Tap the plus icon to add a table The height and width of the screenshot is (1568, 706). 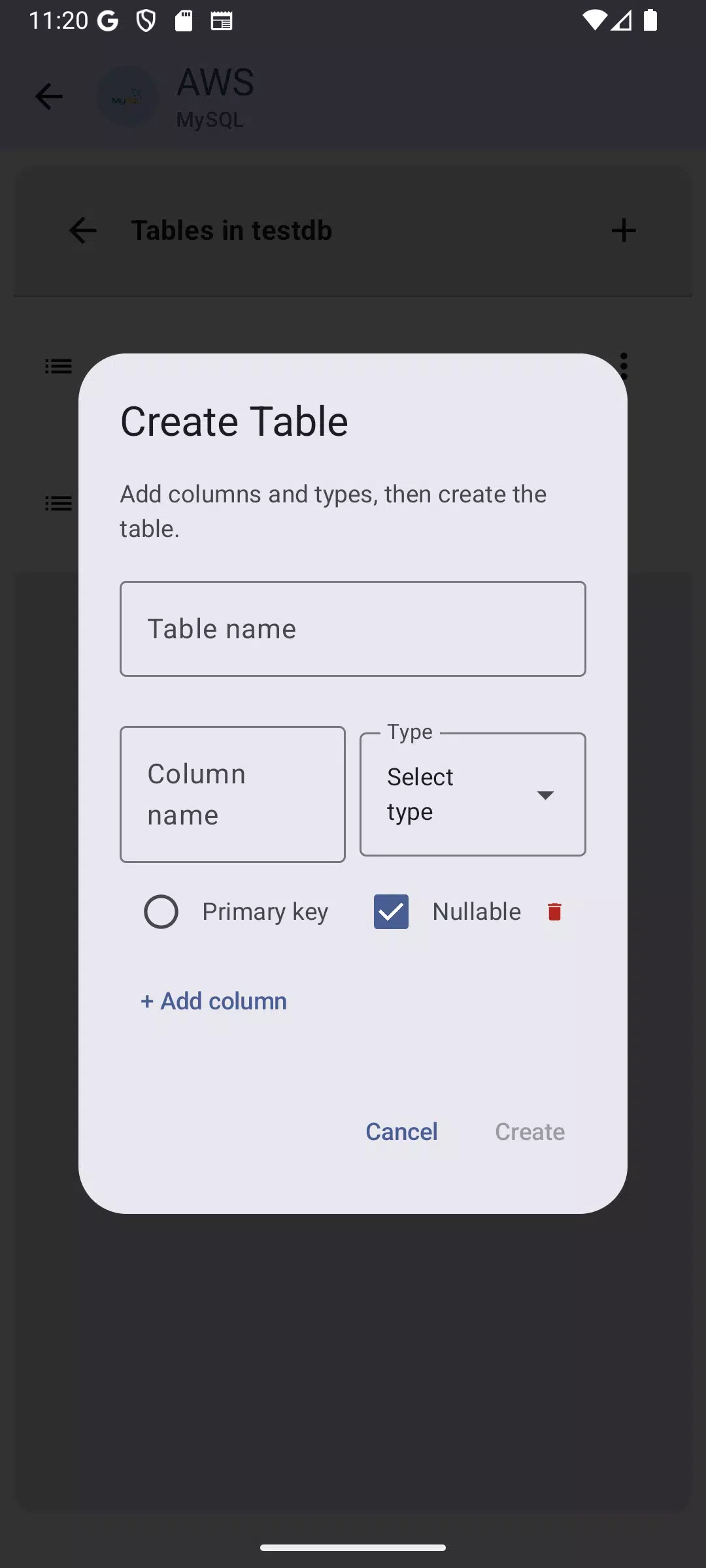[624, 230]
